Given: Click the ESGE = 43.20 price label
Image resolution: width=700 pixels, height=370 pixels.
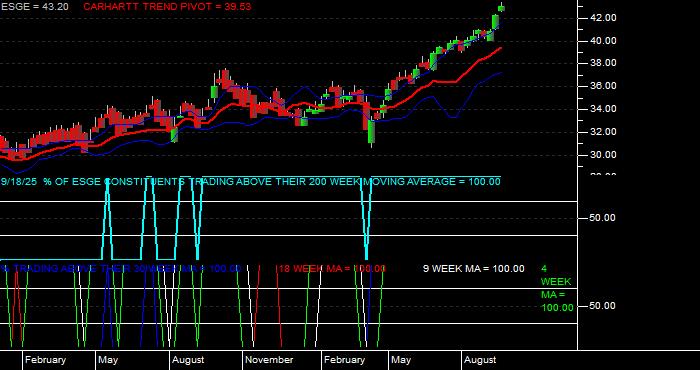Looking at the screenshot, I should [x=34, y=7].
